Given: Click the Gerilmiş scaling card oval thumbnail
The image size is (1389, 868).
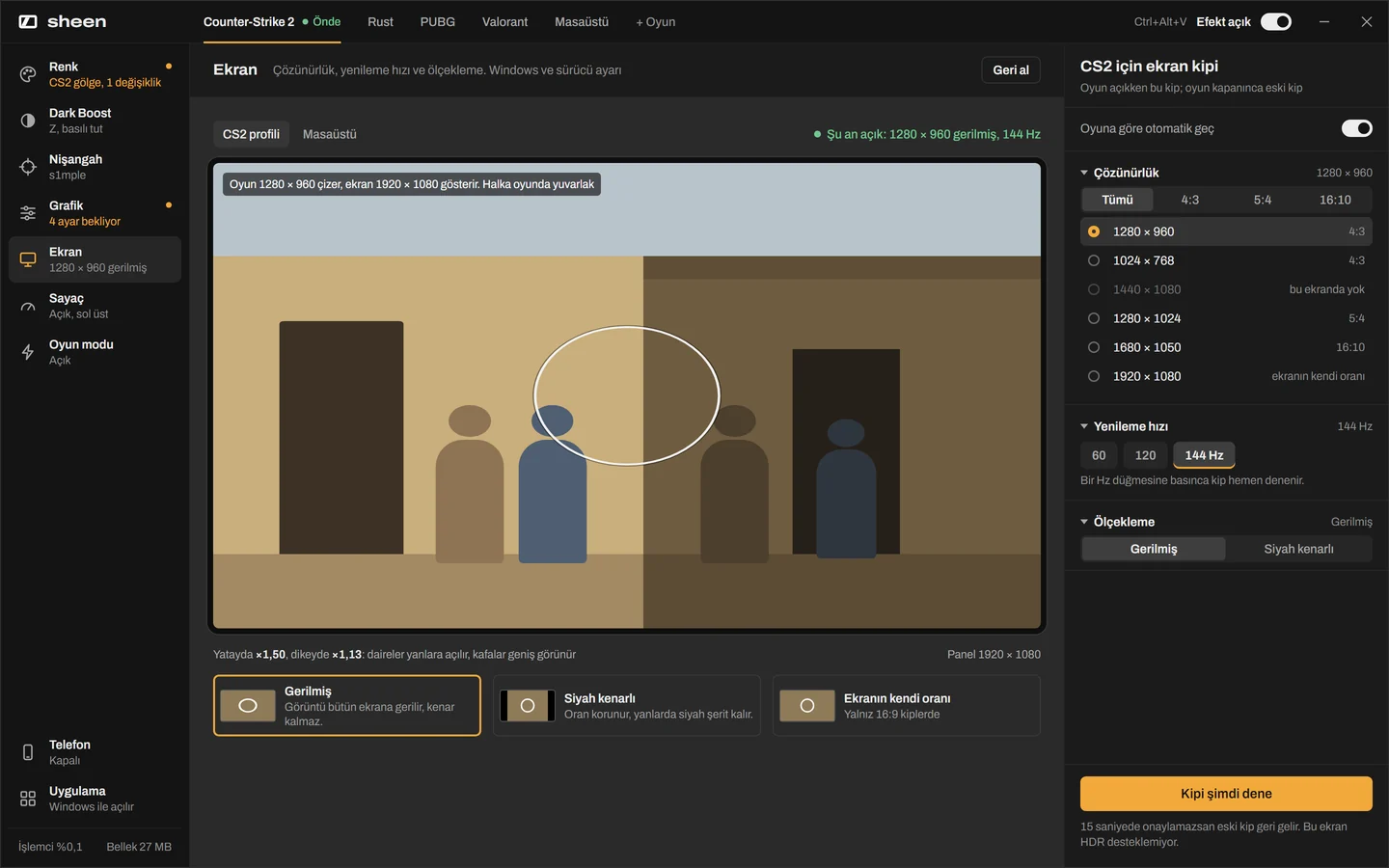Looking at the screenshot, I should (x=248, y=706).
